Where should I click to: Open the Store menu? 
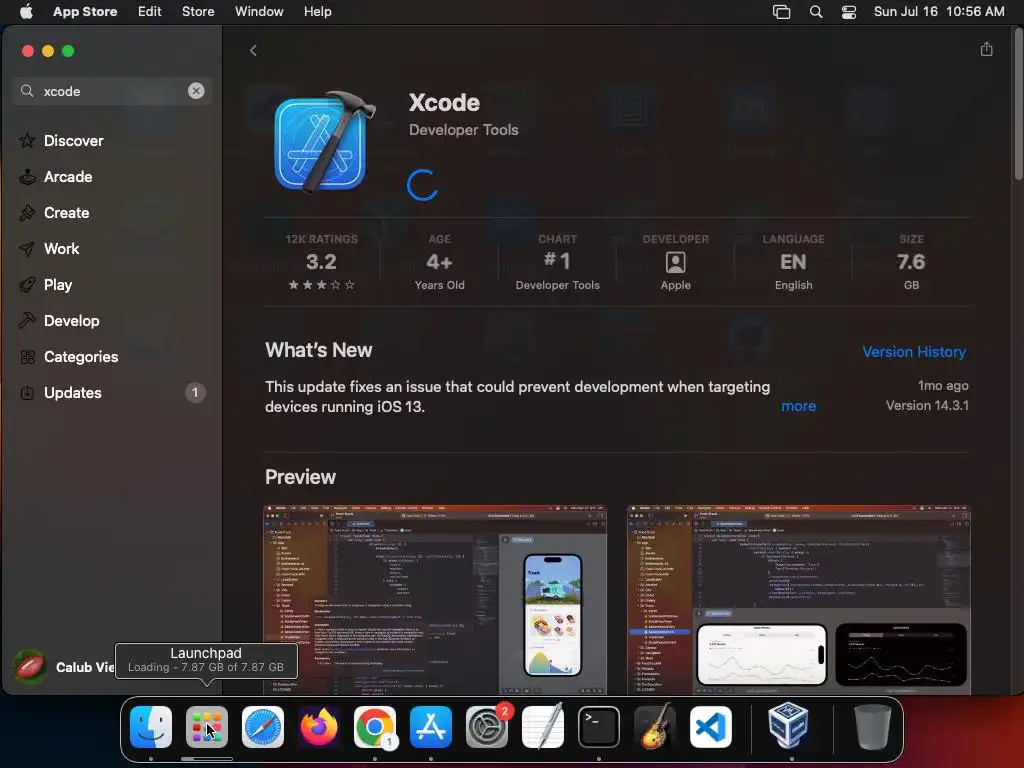coord(198,12)
